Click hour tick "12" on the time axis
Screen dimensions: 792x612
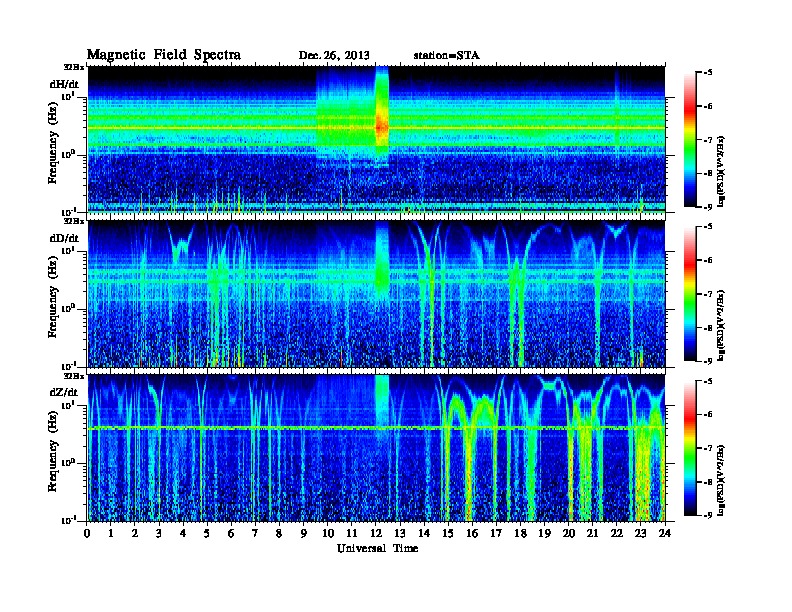[x=376, y=533]
